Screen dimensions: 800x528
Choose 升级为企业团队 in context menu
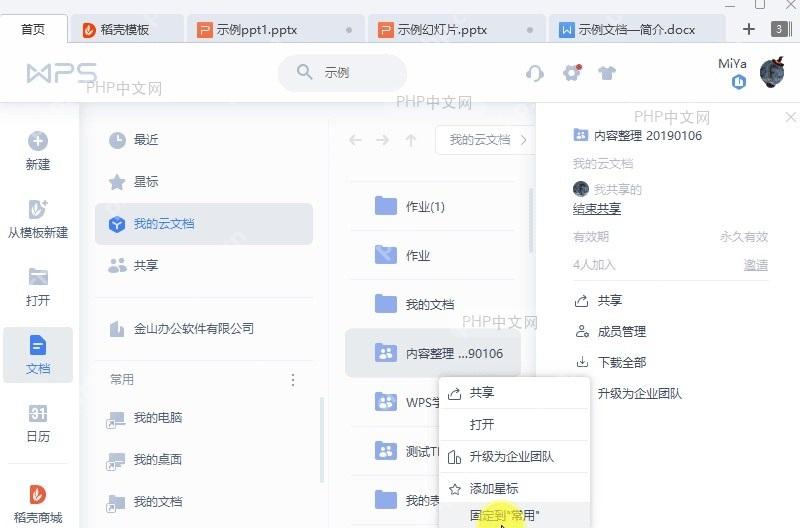[514, 457]
